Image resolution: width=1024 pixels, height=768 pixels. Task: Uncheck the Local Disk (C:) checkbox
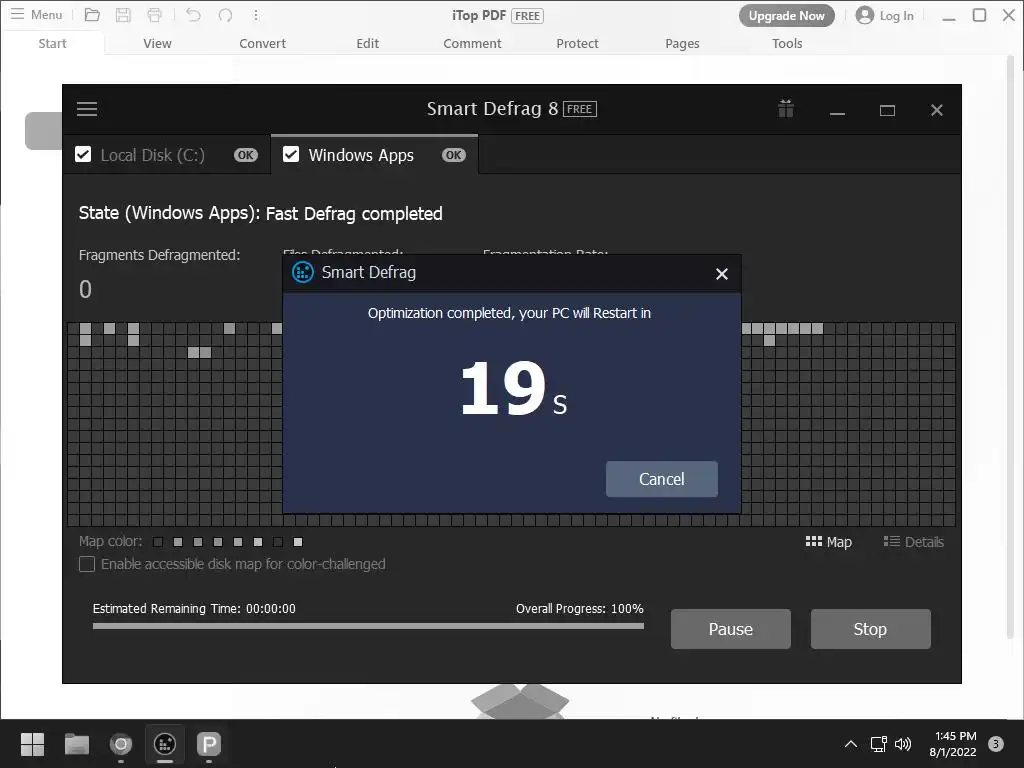coord(83,154)
